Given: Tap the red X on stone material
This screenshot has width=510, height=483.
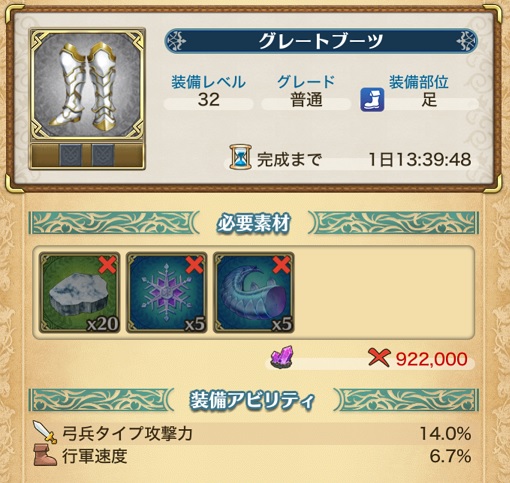Looking at the screenshot, I should click(108, 265).
